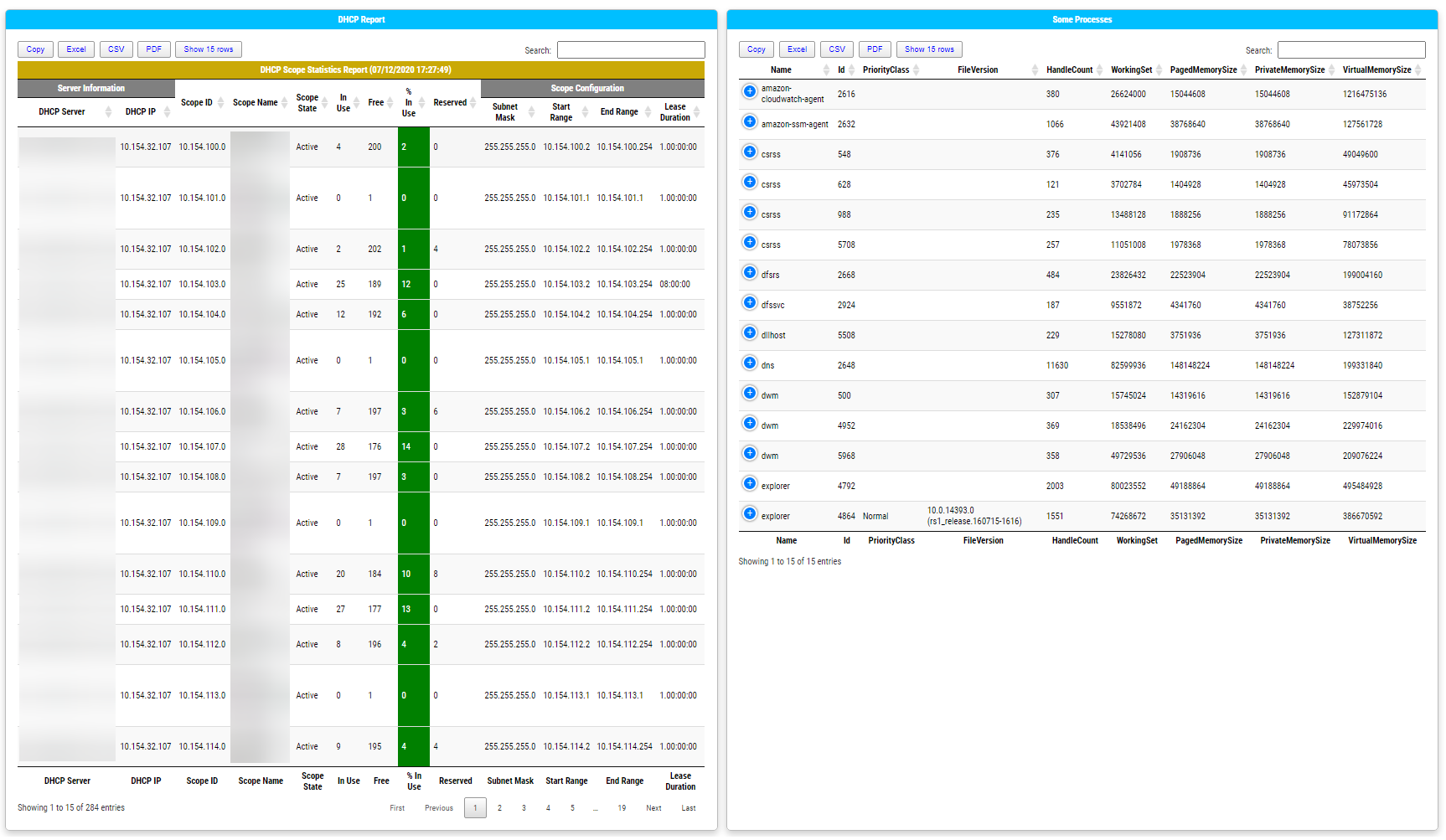Expand the explorer process with Id 4864
Image resolution: width=1446 pixels, height=840 pixels.
tap(750, 513)
